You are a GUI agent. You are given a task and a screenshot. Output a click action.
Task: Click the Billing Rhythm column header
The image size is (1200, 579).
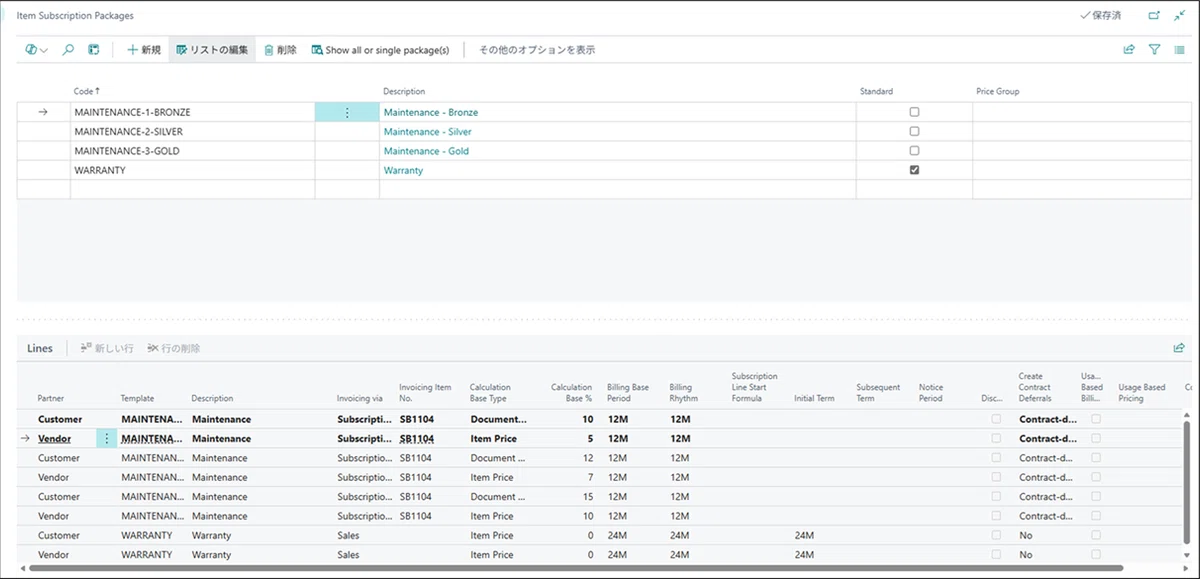684,393
